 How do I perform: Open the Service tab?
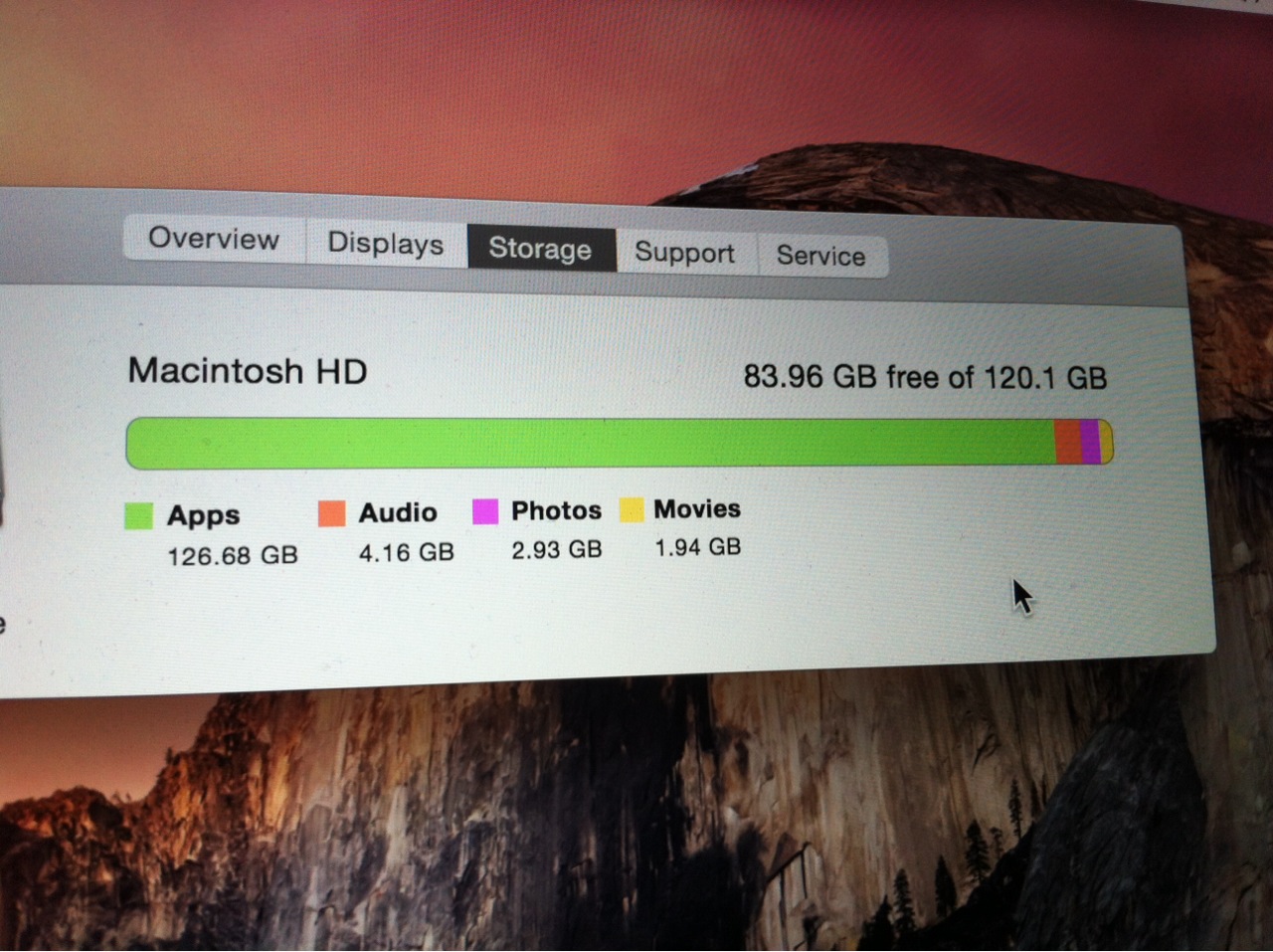click(x=821, y=256)
